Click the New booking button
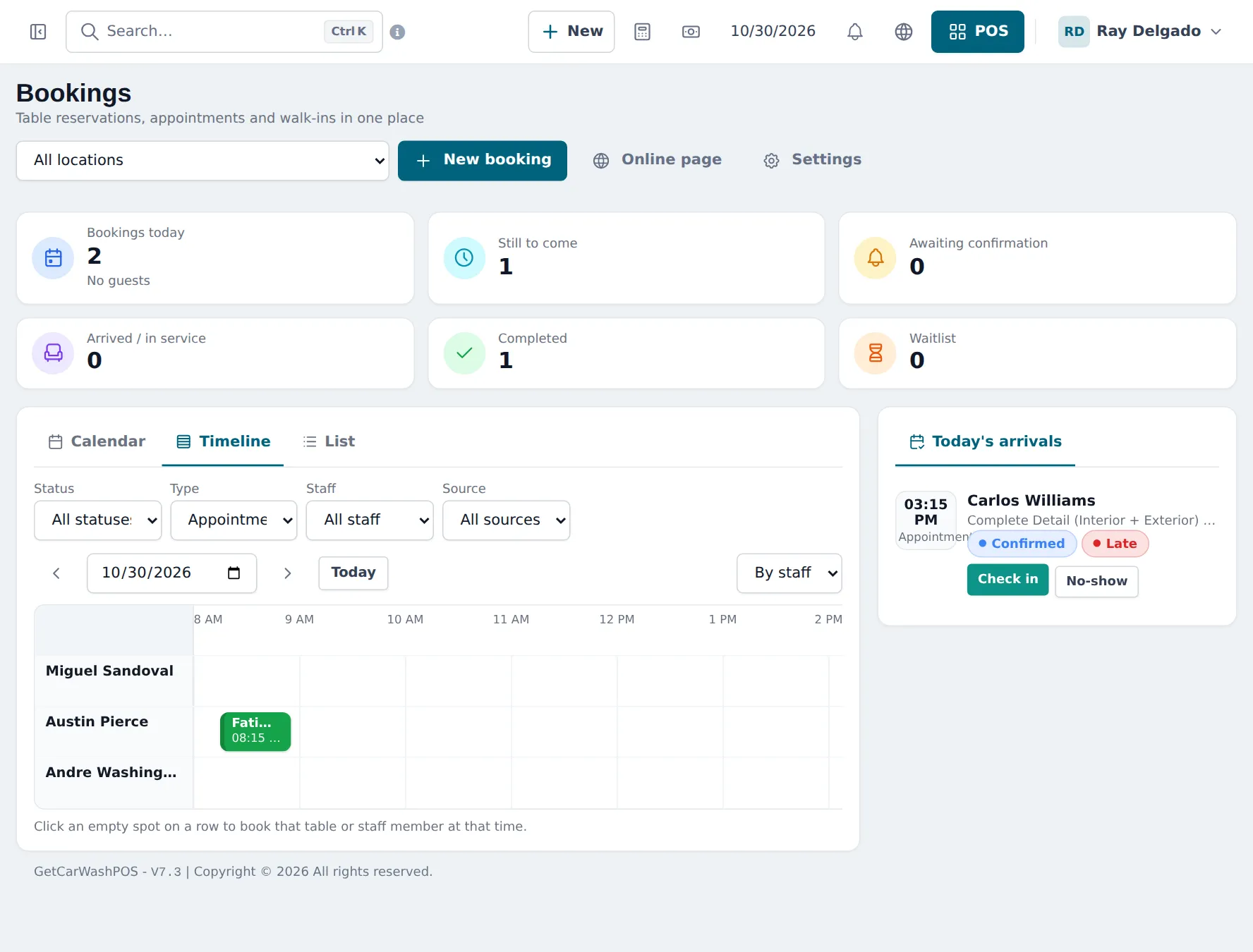 pyautogui.click(x=483, y=161)
